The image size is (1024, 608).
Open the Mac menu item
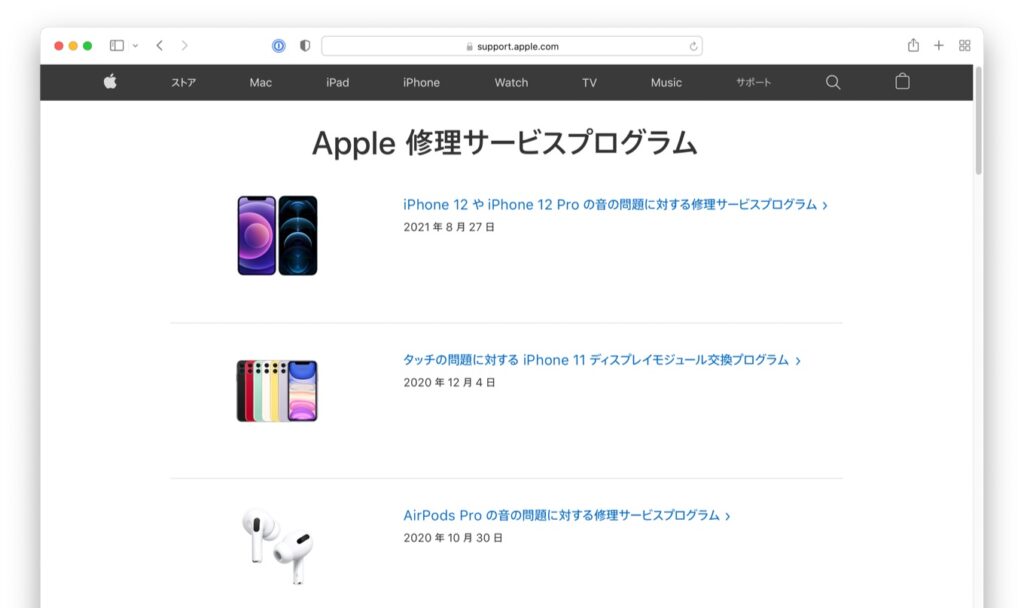[261, 83]
